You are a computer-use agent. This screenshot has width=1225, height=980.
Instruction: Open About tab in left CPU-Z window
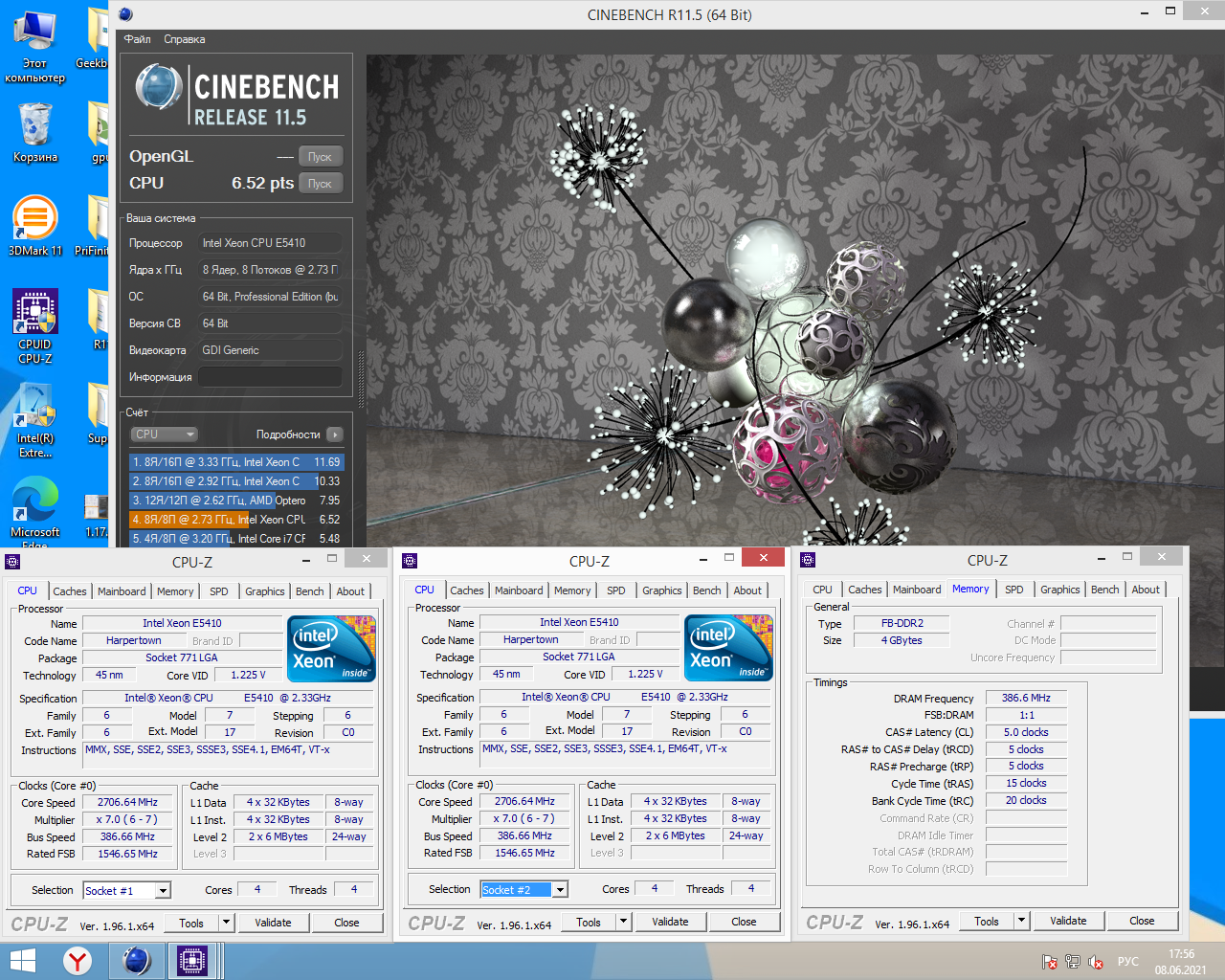[x=350, y=591]
